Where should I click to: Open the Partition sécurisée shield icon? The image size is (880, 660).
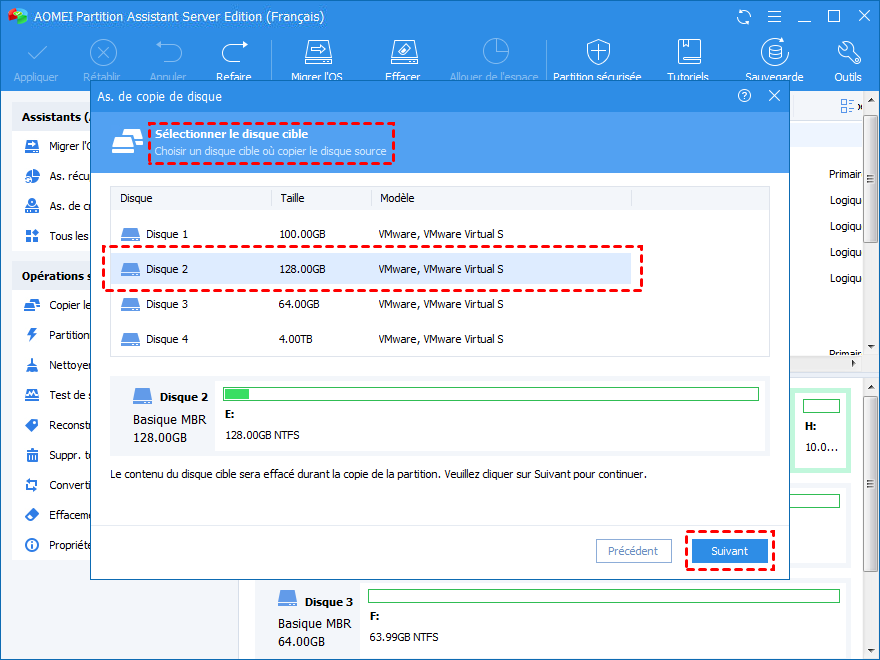[598, 52]
